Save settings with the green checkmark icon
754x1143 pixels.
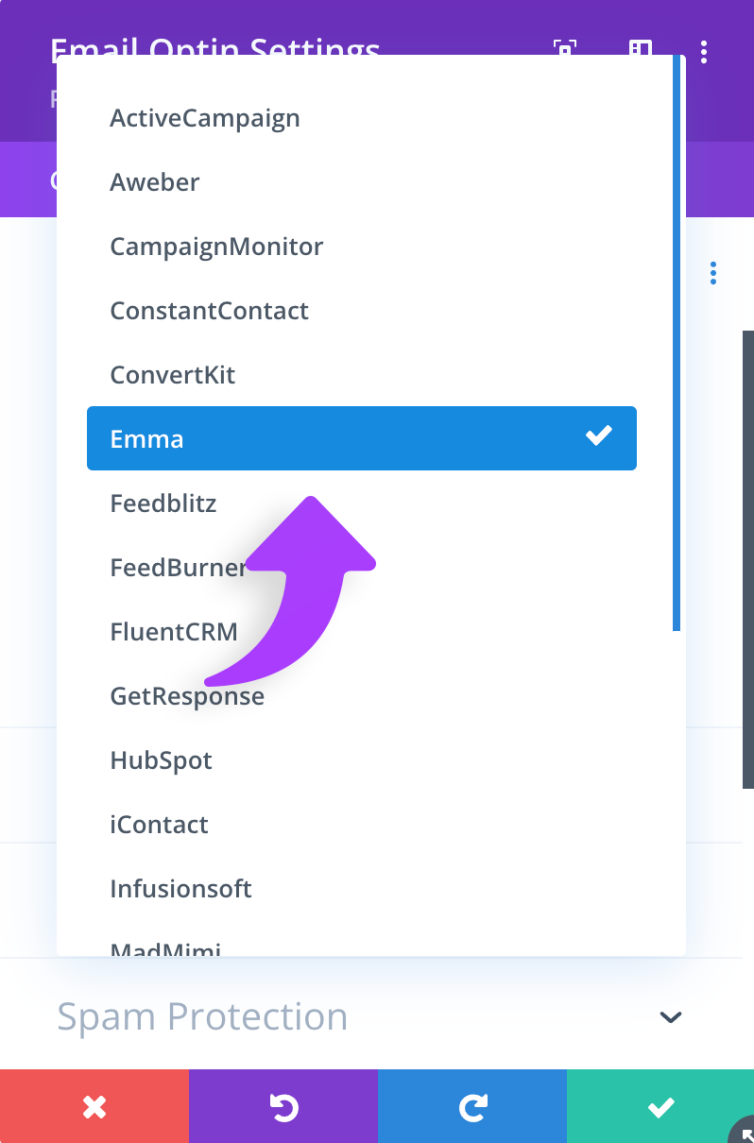click(660, 1106)
